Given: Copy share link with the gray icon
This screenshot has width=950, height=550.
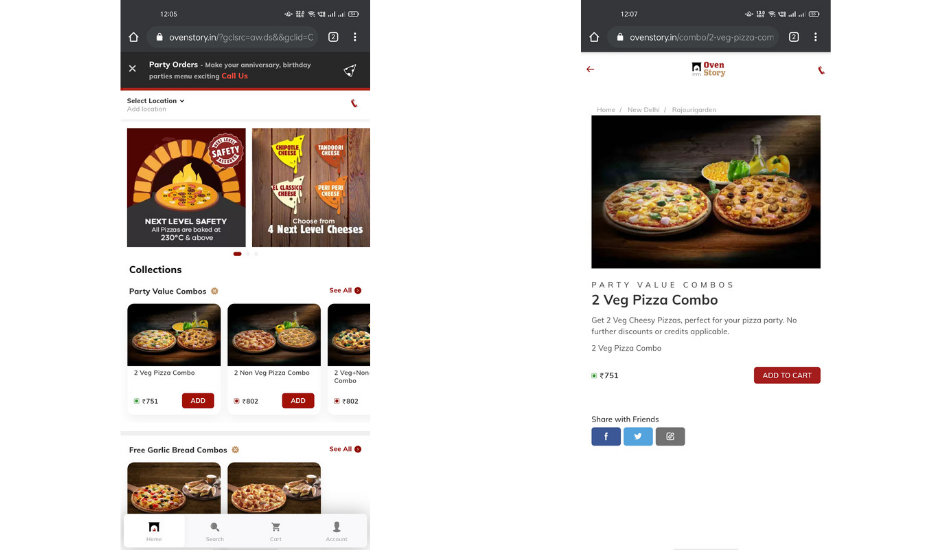Looking at the screenshot, I should 670,436.
